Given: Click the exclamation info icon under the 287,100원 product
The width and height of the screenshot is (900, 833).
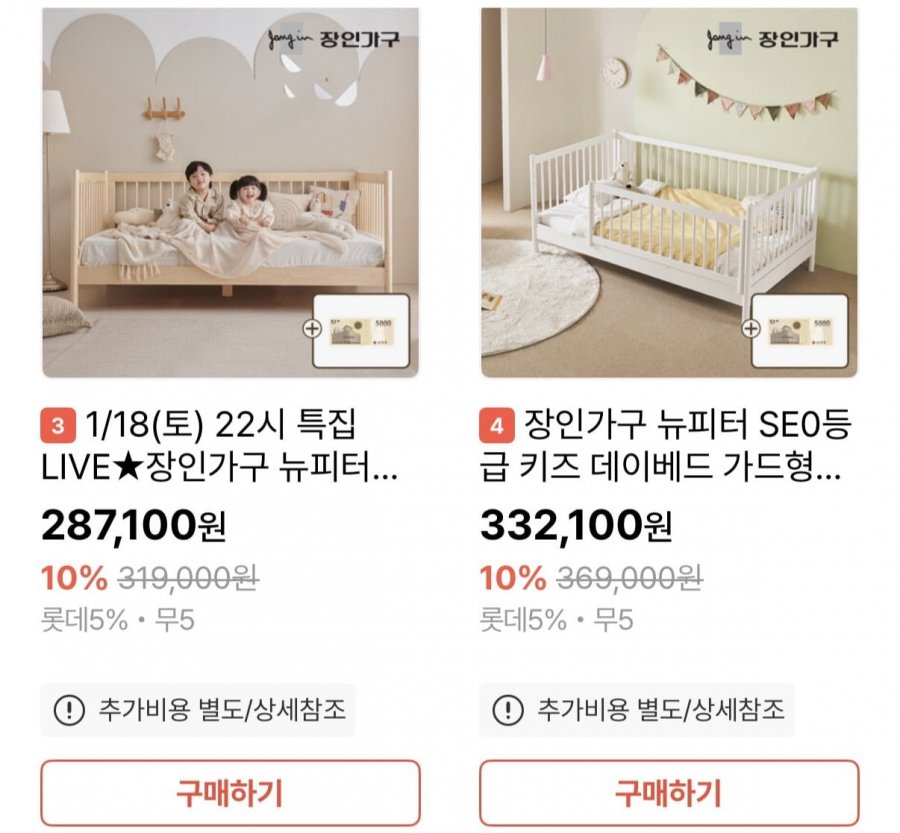Looking at the screenshot, I should (68, 711).
